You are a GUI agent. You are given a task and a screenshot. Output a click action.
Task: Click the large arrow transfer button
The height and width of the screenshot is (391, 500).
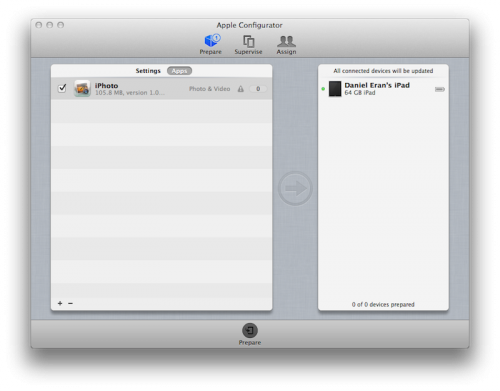pyautogui.click(x=295, y=188)
